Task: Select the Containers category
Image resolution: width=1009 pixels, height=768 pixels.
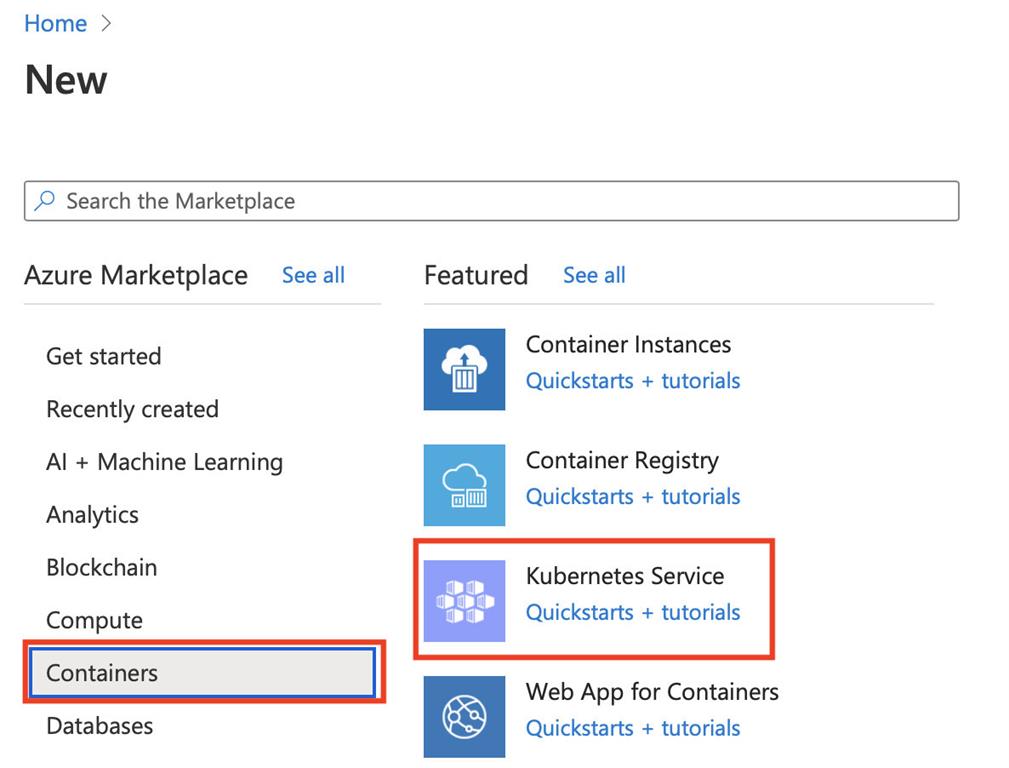Action: [x=102, y=673]
